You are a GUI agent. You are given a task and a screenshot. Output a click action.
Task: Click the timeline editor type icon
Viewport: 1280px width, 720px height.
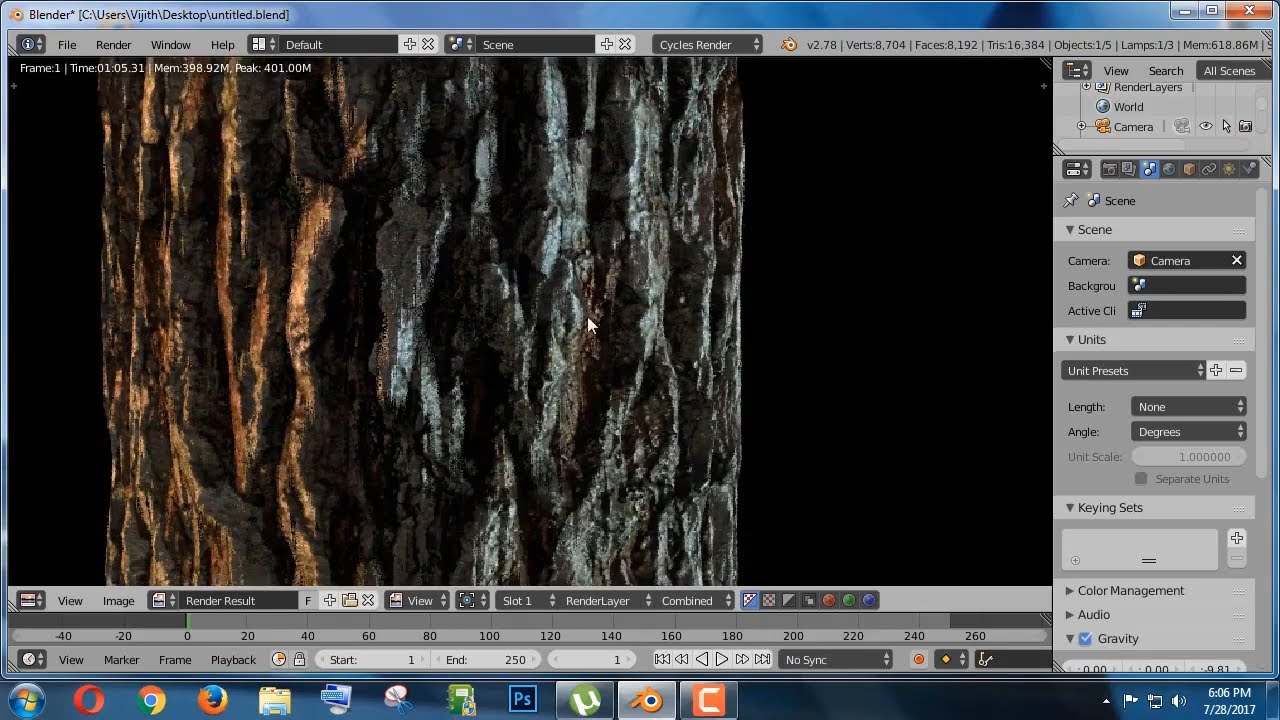pyautogui.click(x=32, y=659)
